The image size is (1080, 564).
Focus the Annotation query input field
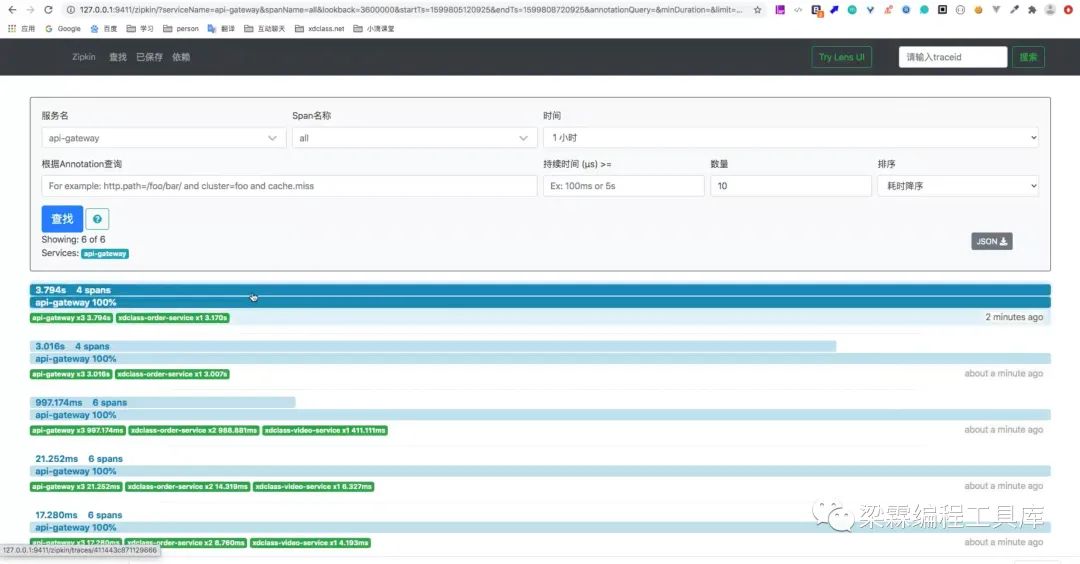[289, 186]
